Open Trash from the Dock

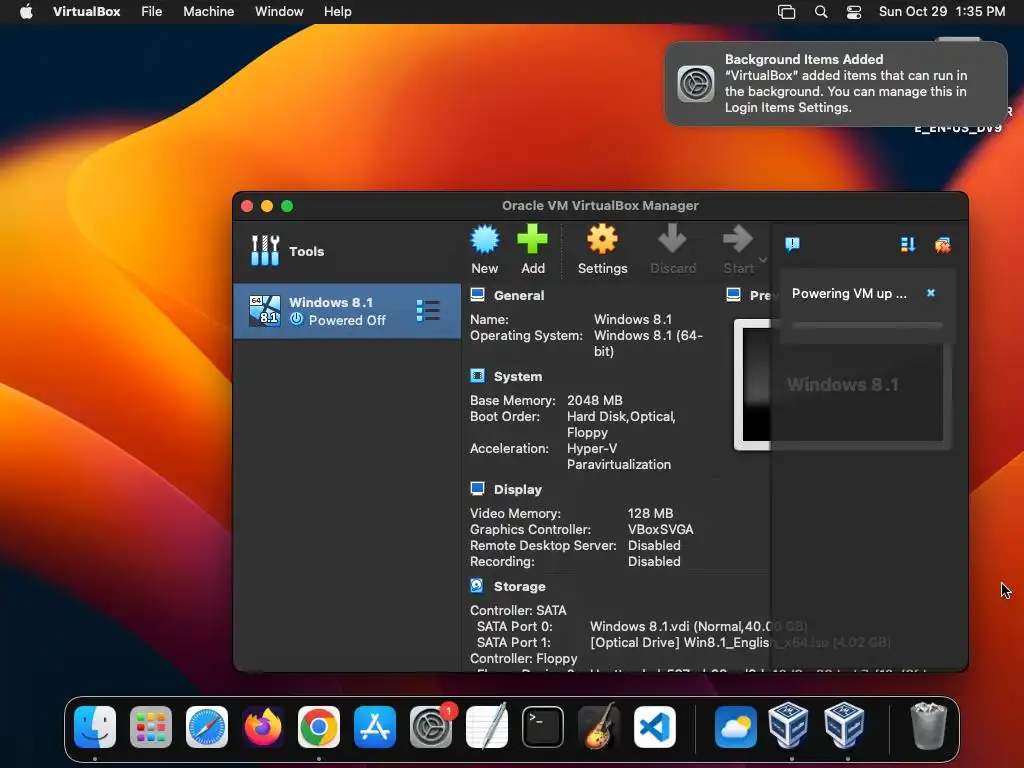[x=928, y=726]
